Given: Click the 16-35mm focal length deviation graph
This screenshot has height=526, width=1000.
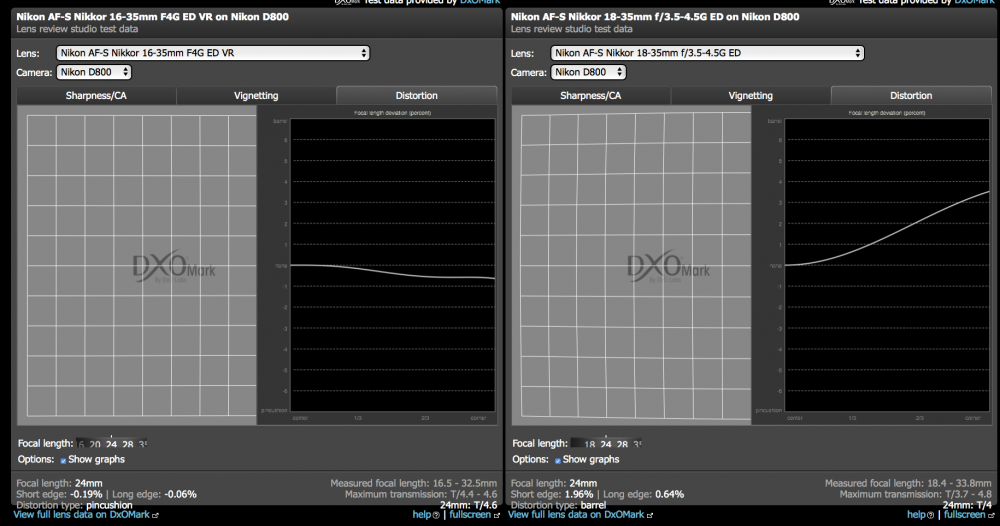Looking at the screenshot, I should [x=392, y=265].
